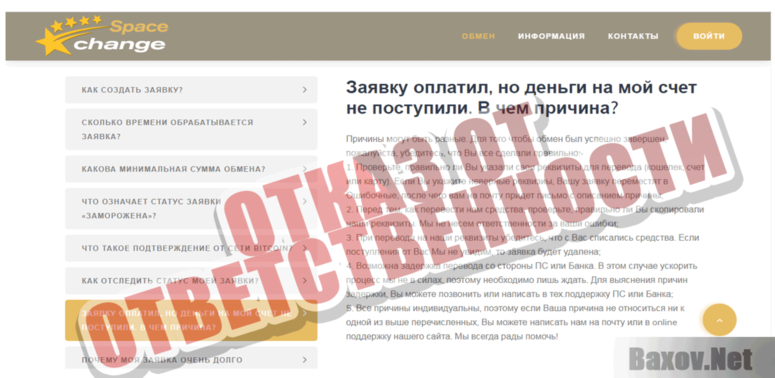Click the Space Change star logo

(102, 36)
